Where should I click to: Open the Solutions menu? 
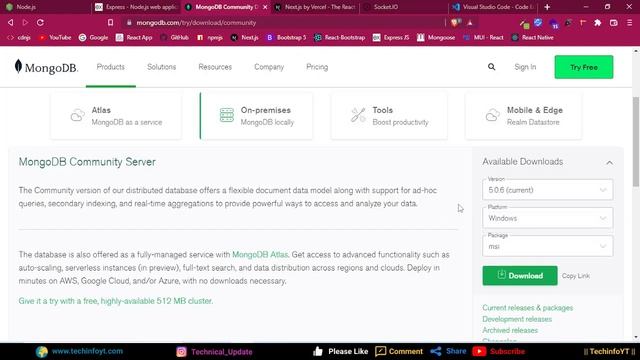(162, 67)
